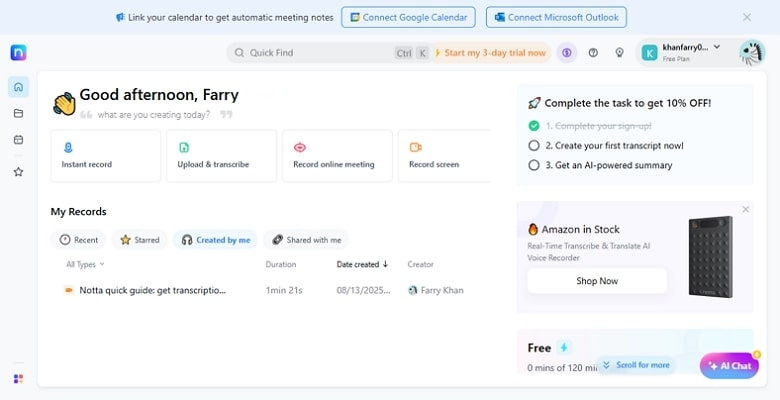Image resolution: width=780 pixels, height=400 pixels.
Task: Expand Scroll for more indicator
Action: [636, 365]
